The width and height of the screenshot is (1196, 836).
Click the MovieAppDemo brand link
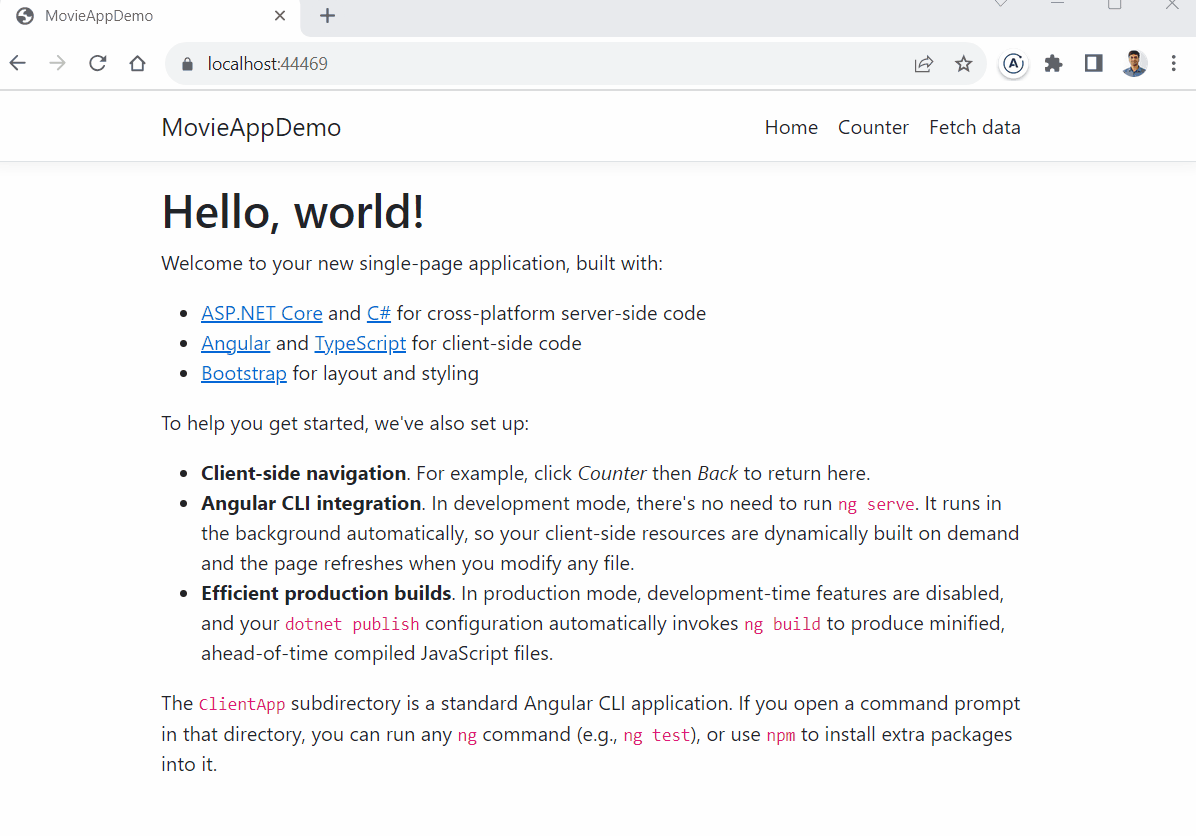point(251,127)
